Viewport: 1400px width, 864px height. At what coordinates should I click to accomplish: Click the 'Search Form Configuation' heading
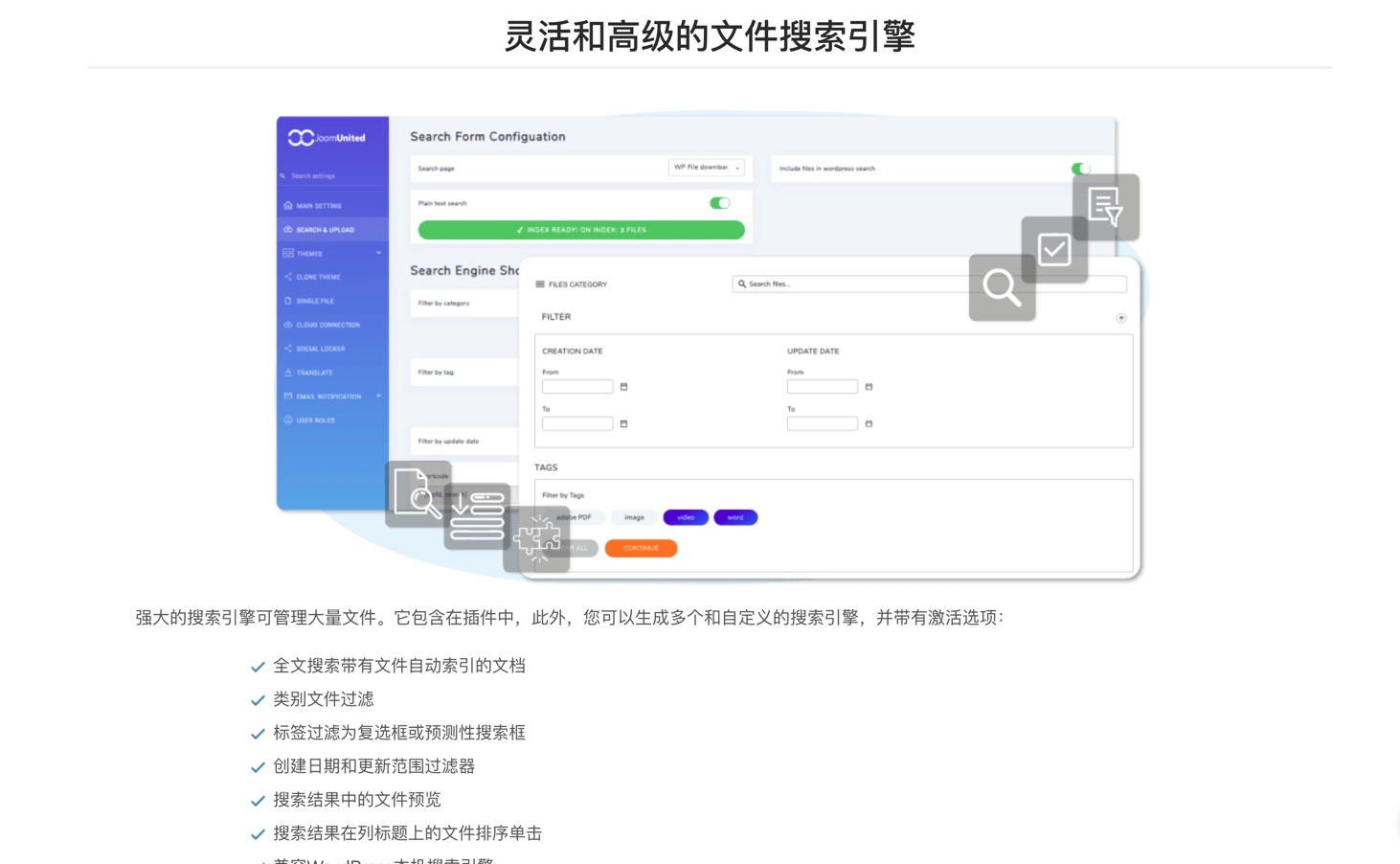tap(487, 137)
